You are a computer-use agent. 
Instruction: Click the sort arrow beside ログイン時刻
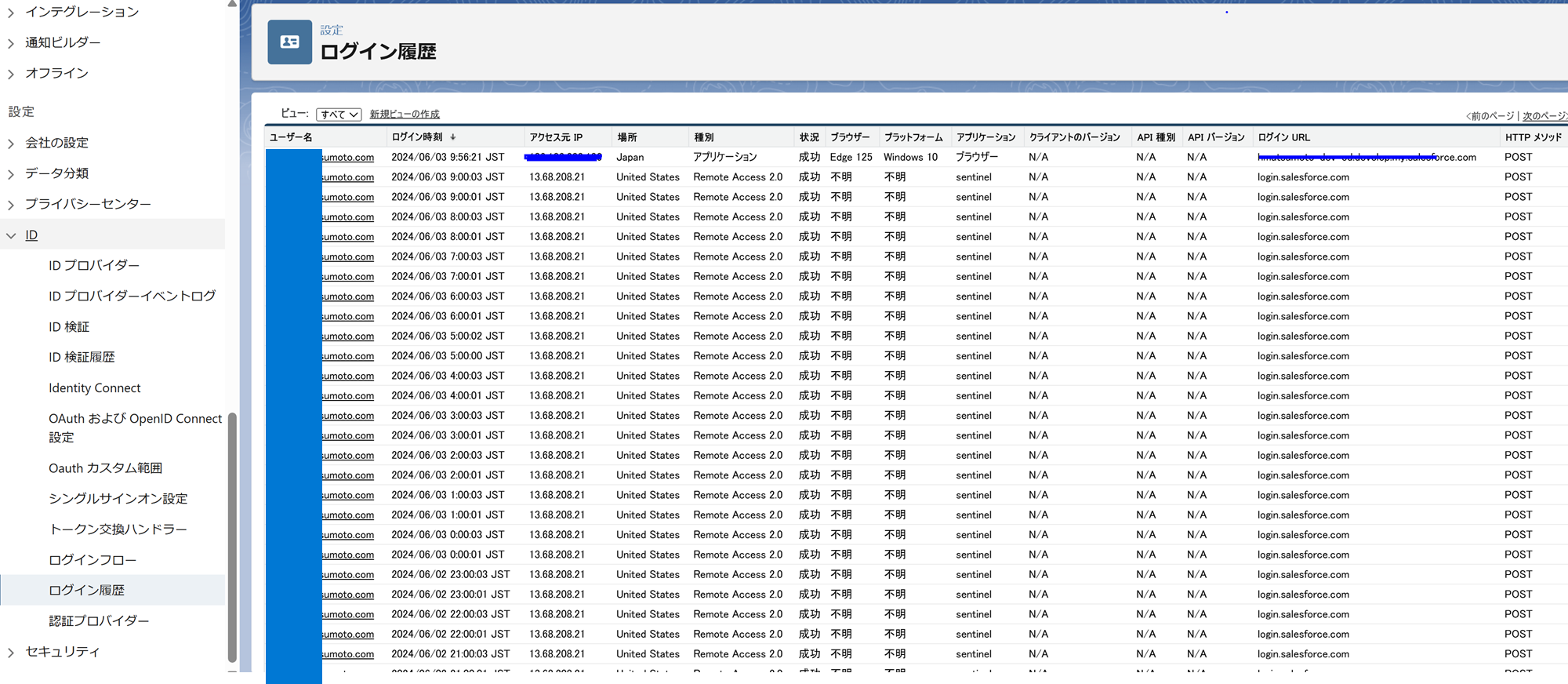coord(453,137)
